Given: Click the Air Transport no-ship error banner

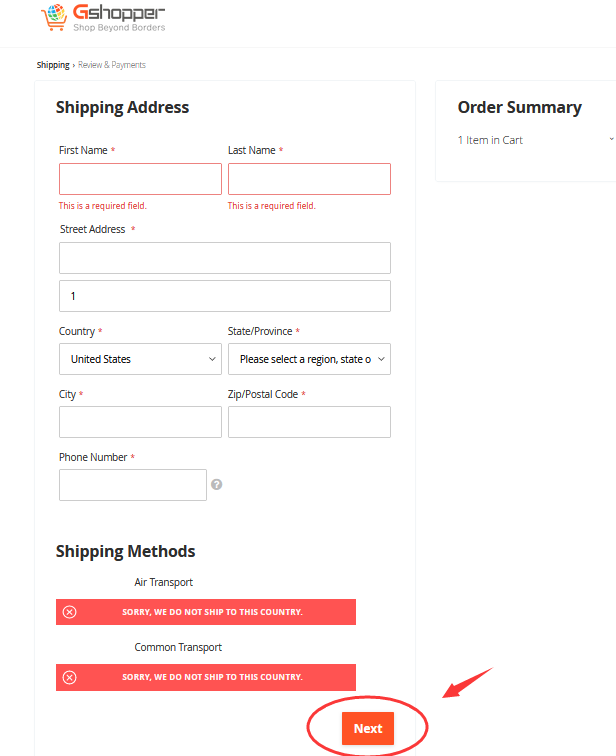Looking at the screenshot, I should point(206,612).
